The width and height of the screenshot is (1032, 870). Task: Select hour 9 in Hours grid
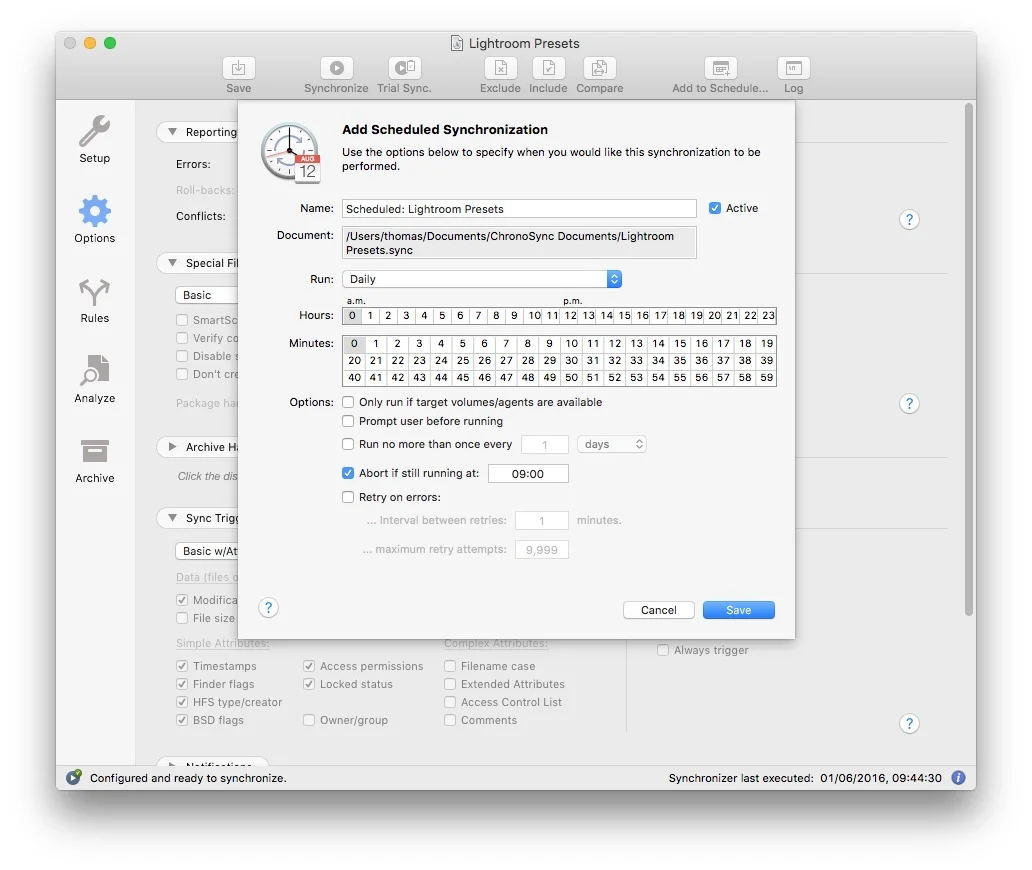(515, 316)
